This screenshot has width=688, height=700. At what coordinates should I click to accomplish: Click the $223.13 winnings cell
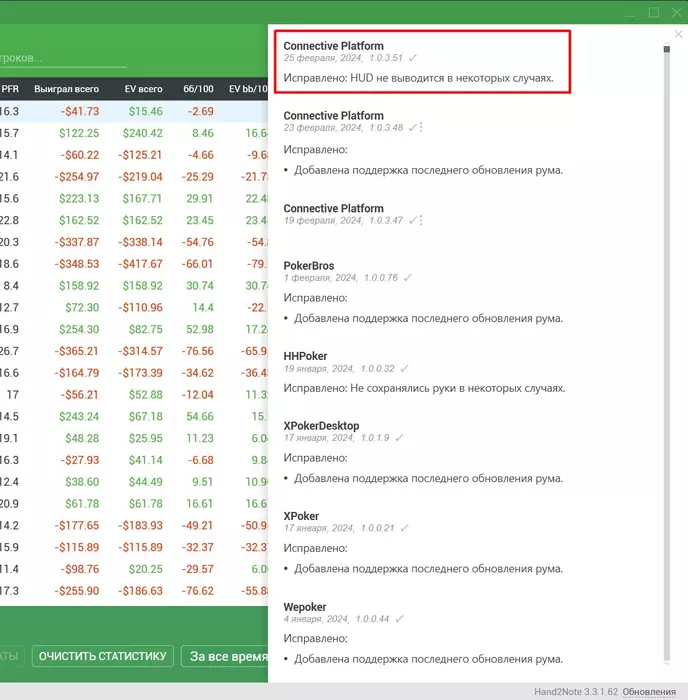pos(79,199)
